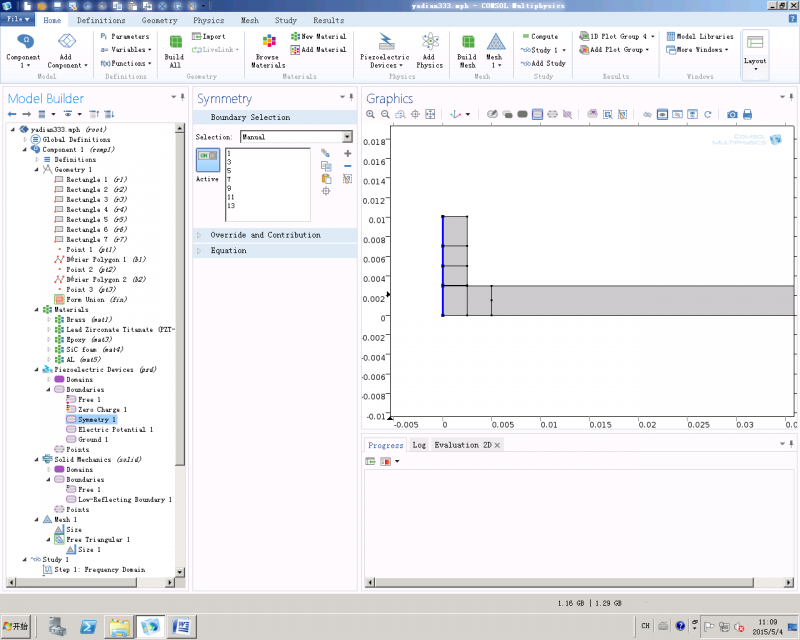Click the add to selection plus icon
This screenshot has width=800, height=640.
tap(347, 153)
